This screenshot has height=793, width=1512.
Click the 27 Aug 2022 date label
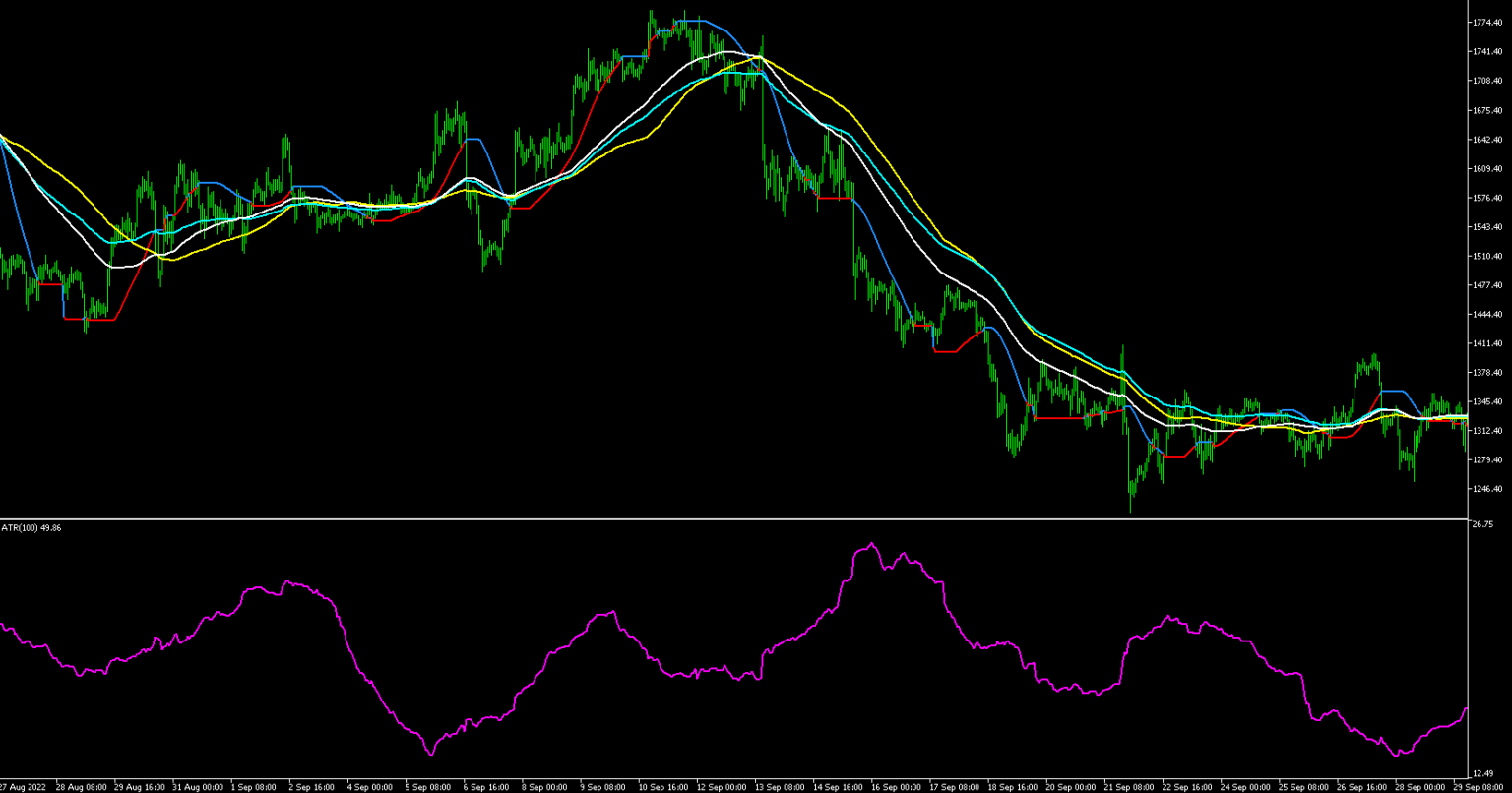[x=24, y=787]
